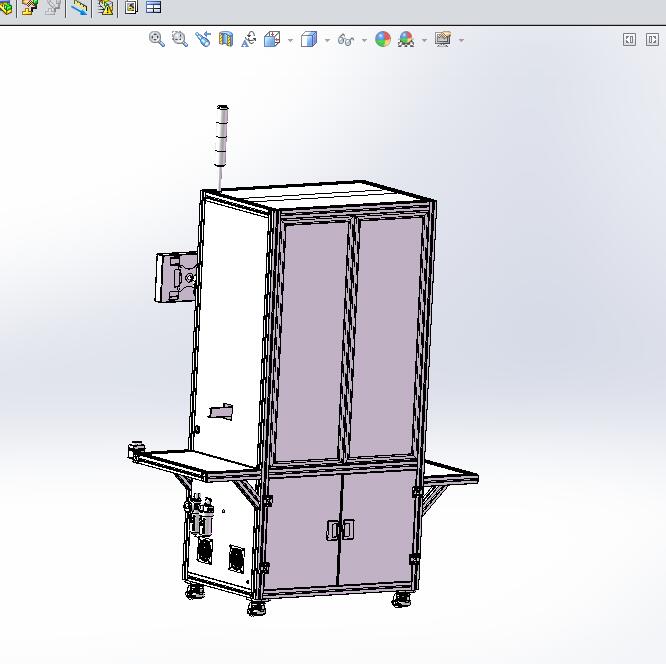Click the green and yellow block icon
The height and width of the screenshot is (664, 666).
tap(6, 7)
